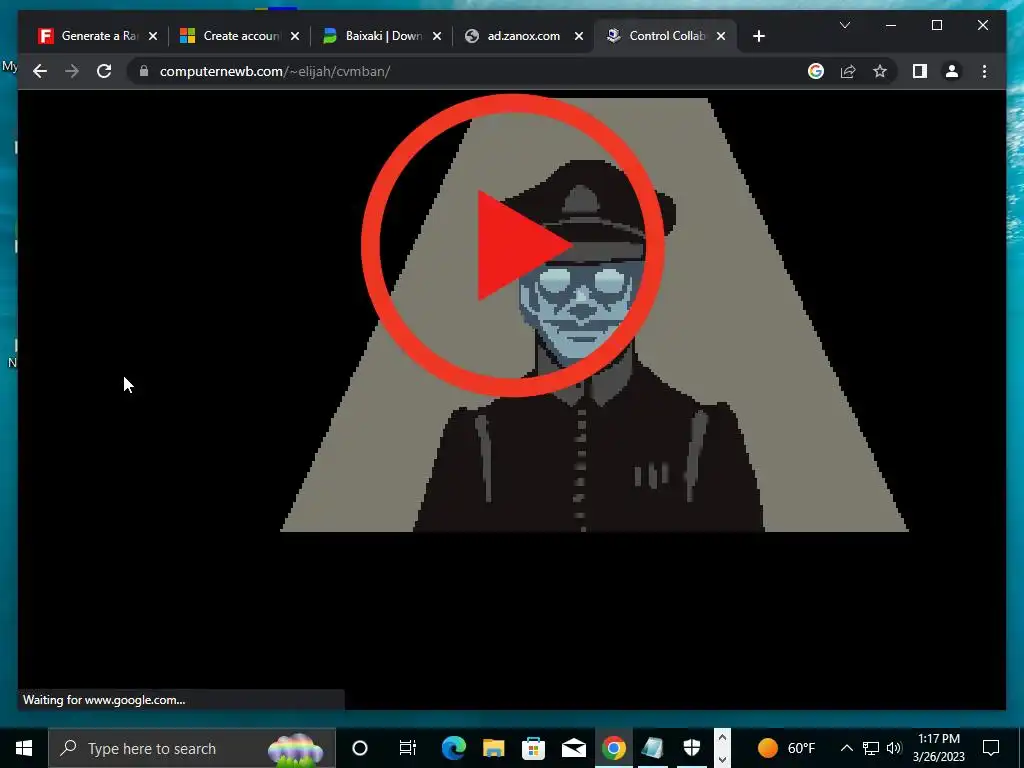Click the Chrome taskbar icon

[x=613, y=748]
